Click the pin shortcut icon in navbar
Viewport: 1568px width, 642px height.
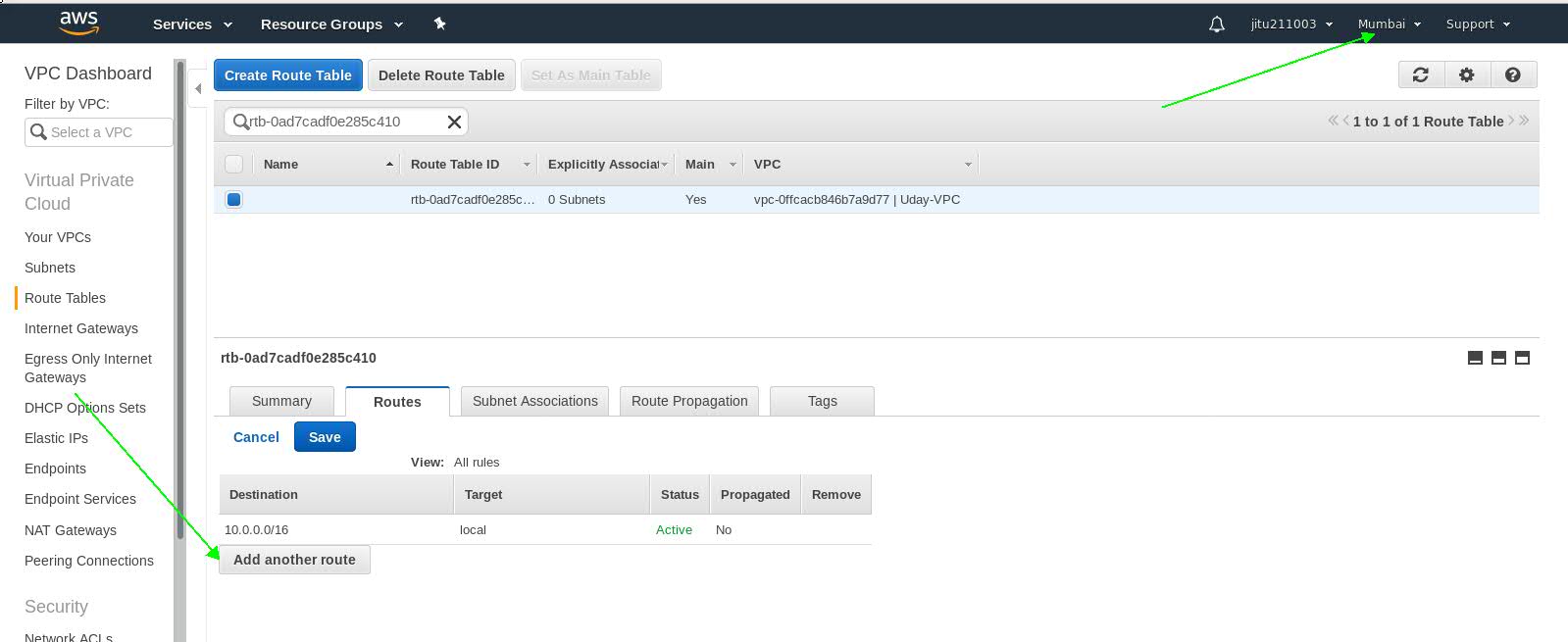[x=440, y=24]
